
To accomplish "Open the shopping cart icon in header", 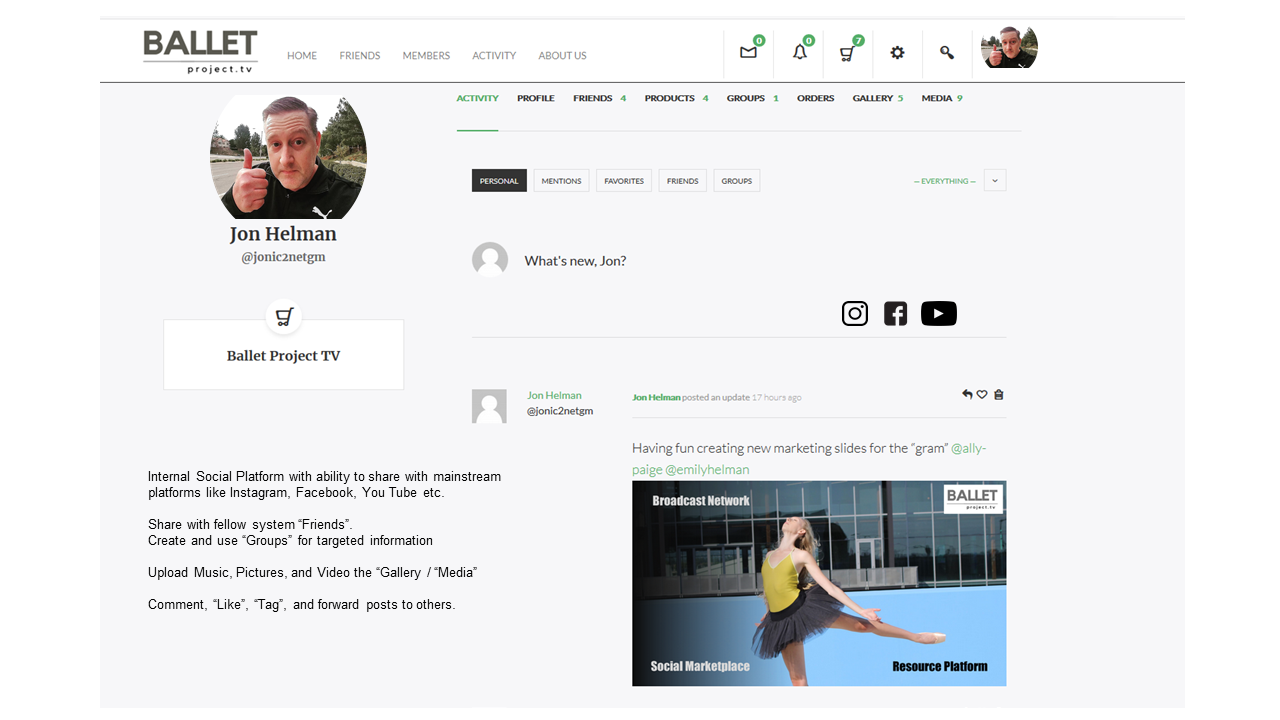I will (848, 53).
